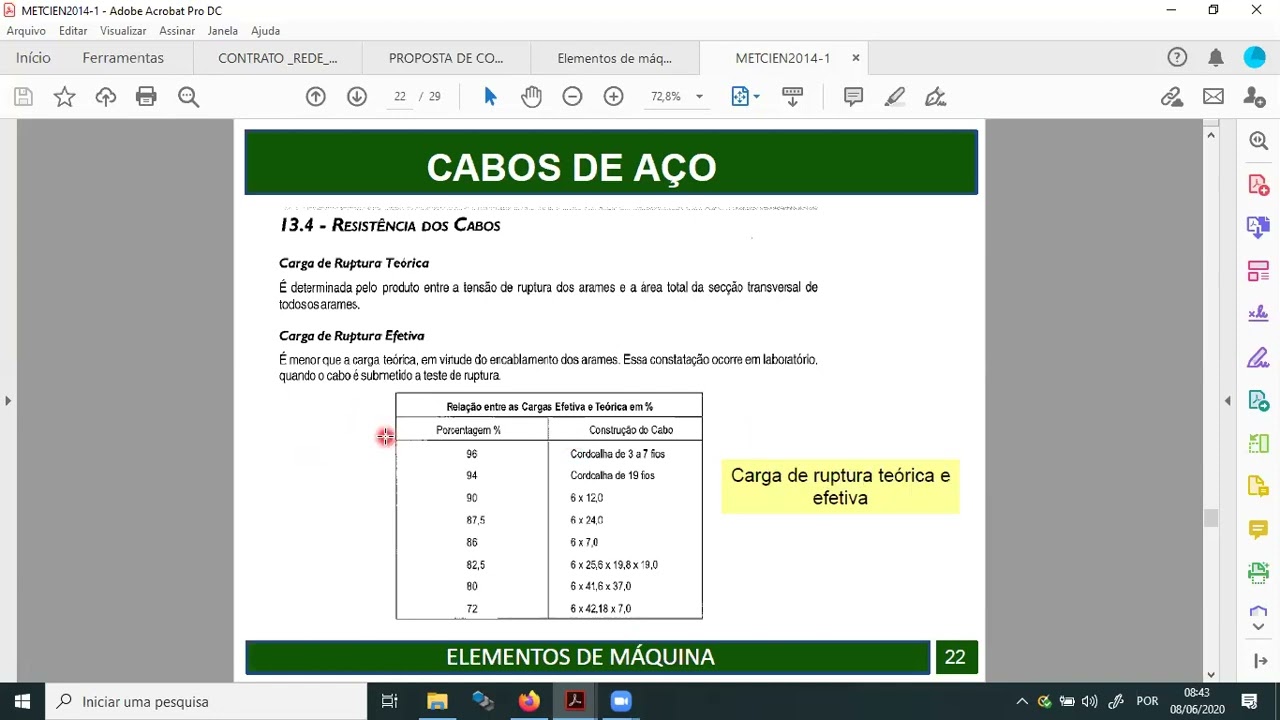The height and width of the screenshot is (720, 1280).
Task: Switch to the CONTRATO _REDE_ tab
Action: tap(278, 58)
